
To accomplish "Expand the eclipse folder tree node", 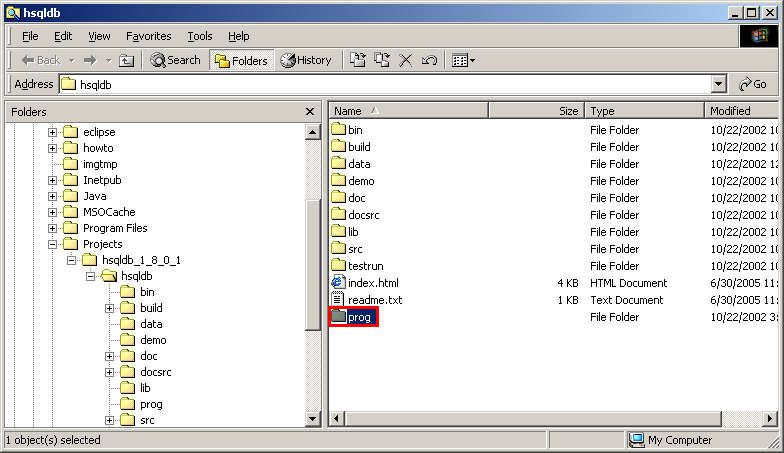I will tap(53, 132).
